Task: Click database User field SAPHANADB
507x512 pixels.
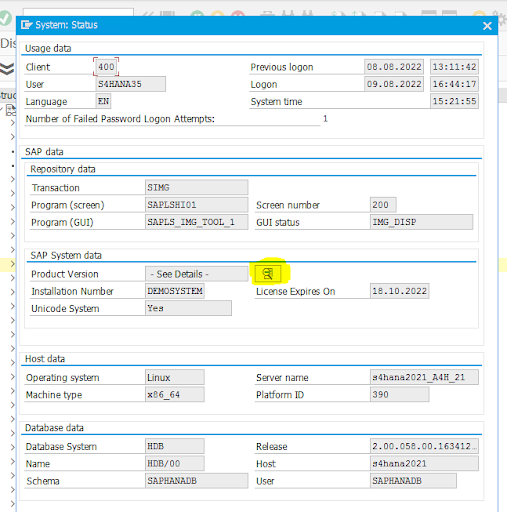Action: point(413,481)
